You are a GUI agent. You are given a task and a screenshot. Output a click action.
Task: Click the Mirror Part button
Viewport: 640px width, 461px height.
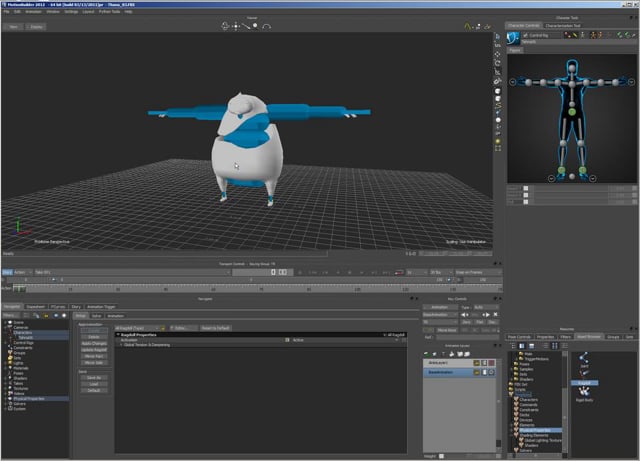(x=94, y=356)
